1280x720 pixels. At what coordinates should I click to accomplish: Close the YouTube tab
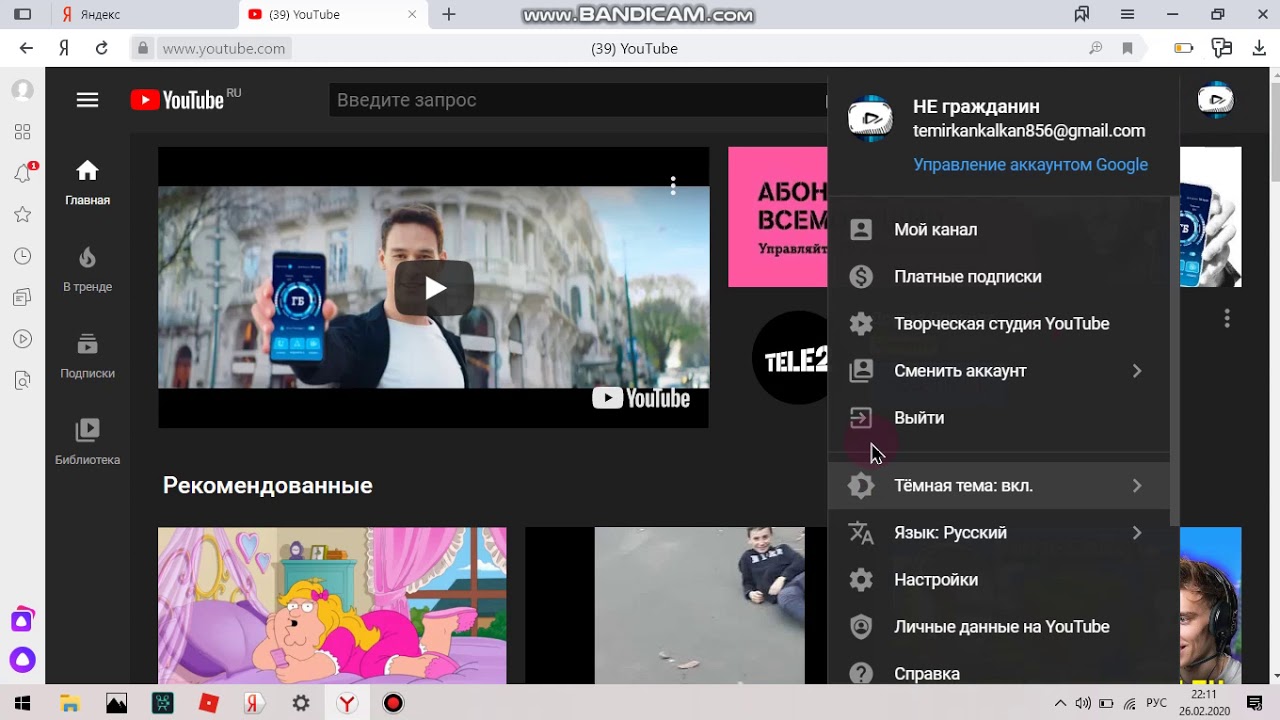click(413, 14)
